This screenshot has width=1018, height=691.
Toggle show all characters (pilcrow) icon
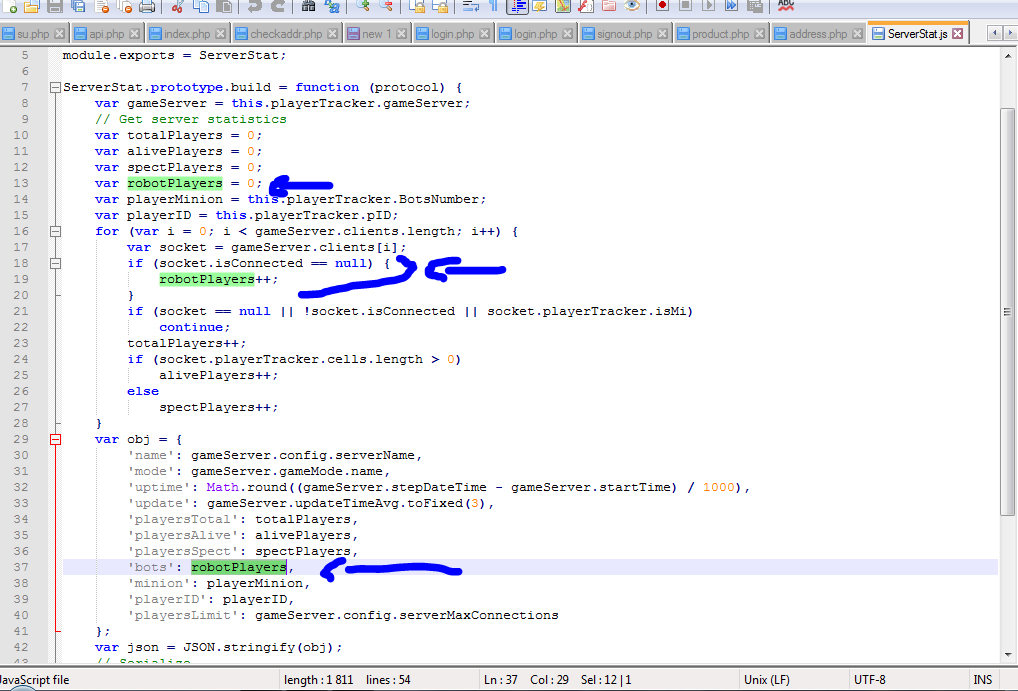click(x=491, y=8)
